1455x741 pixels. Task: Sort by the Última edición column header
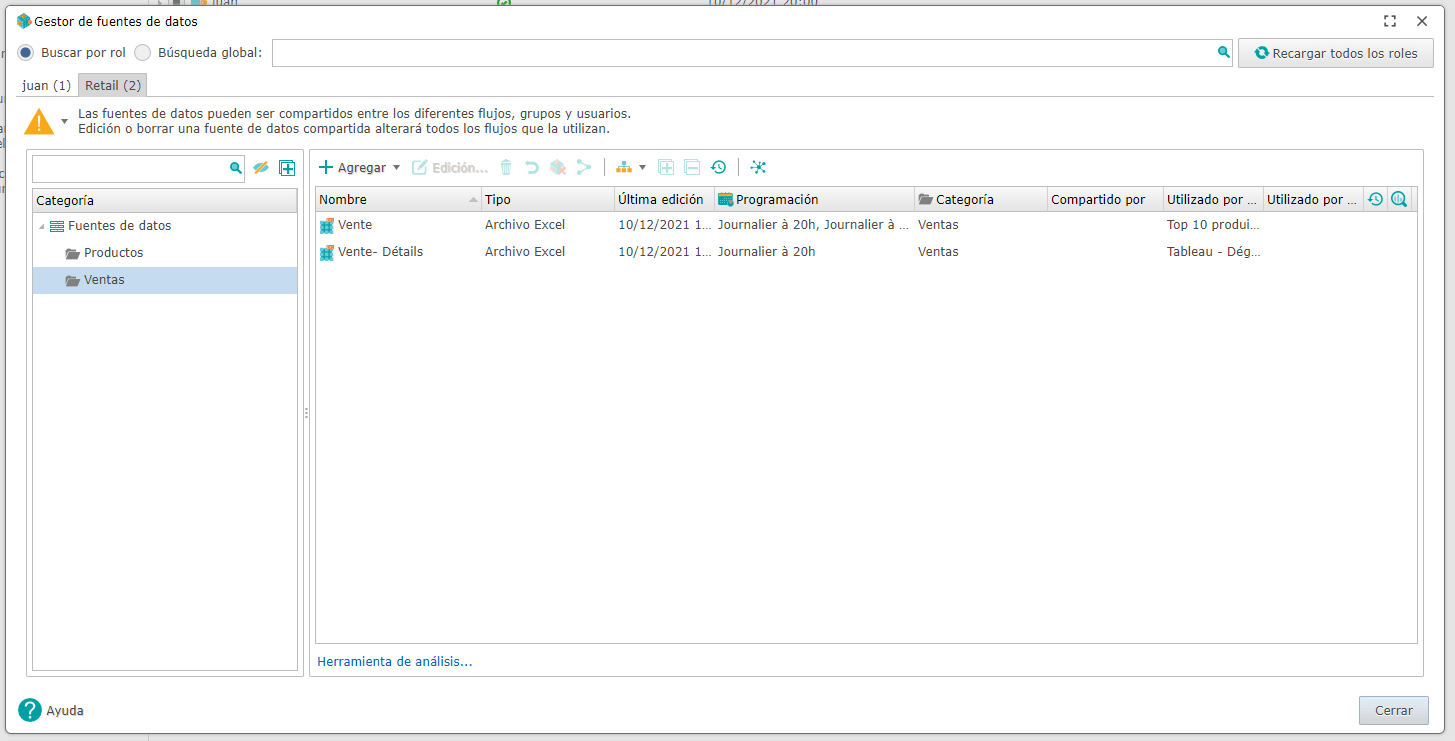click(x=664, y=199)
